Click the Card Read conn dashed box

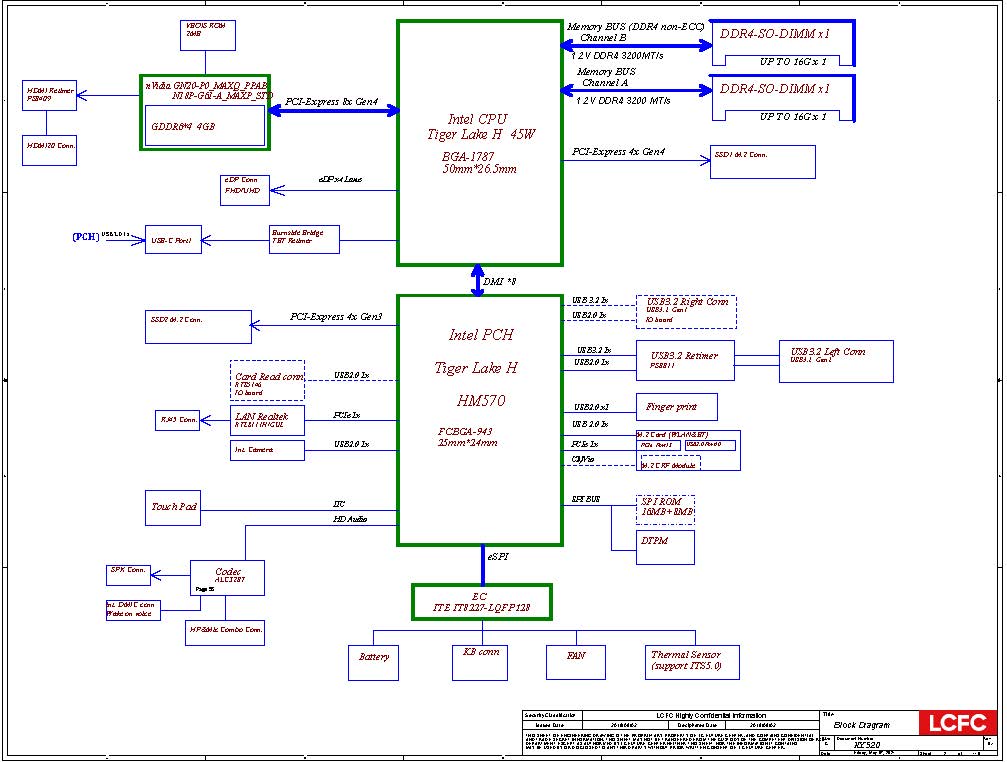click(x=267, y=379)
